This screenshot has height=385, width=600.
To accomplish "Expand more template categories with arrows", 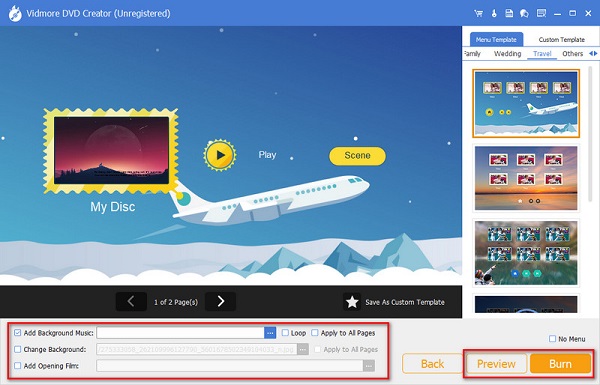I will point(593,54).
